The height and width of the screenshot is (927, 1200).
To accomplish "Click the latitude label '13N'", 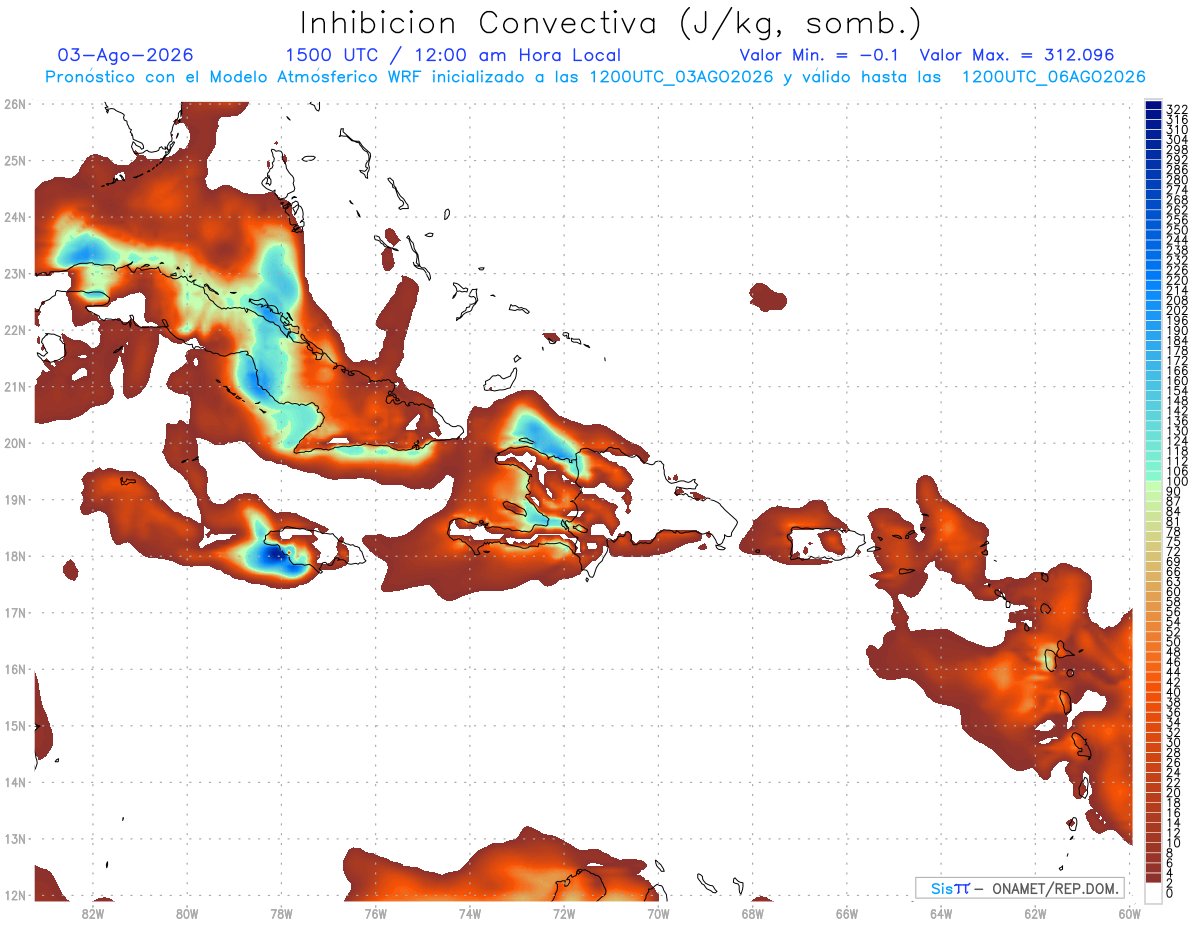I will tap(14, 838).
